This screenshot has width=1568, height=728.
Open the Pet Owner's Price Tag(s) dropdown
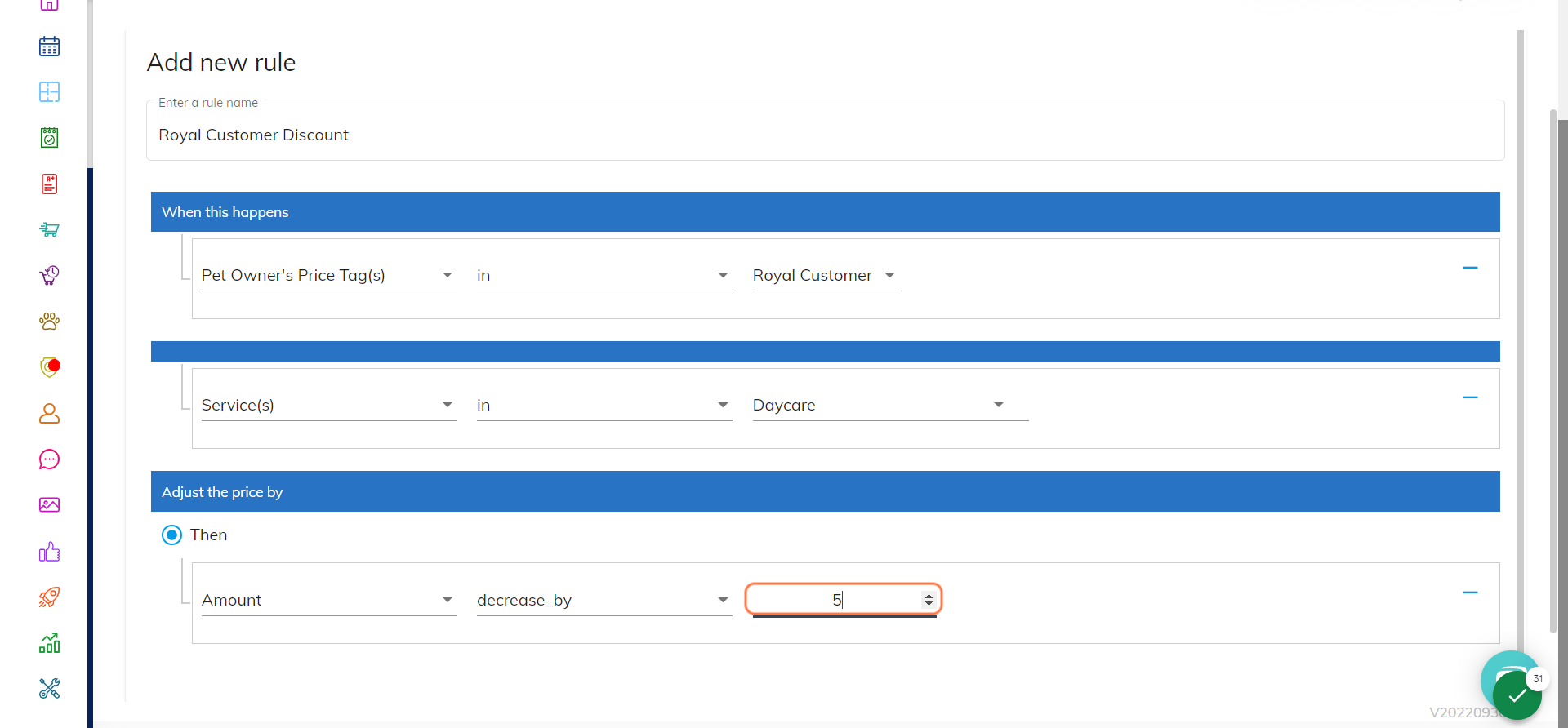(x=328, y=276)
